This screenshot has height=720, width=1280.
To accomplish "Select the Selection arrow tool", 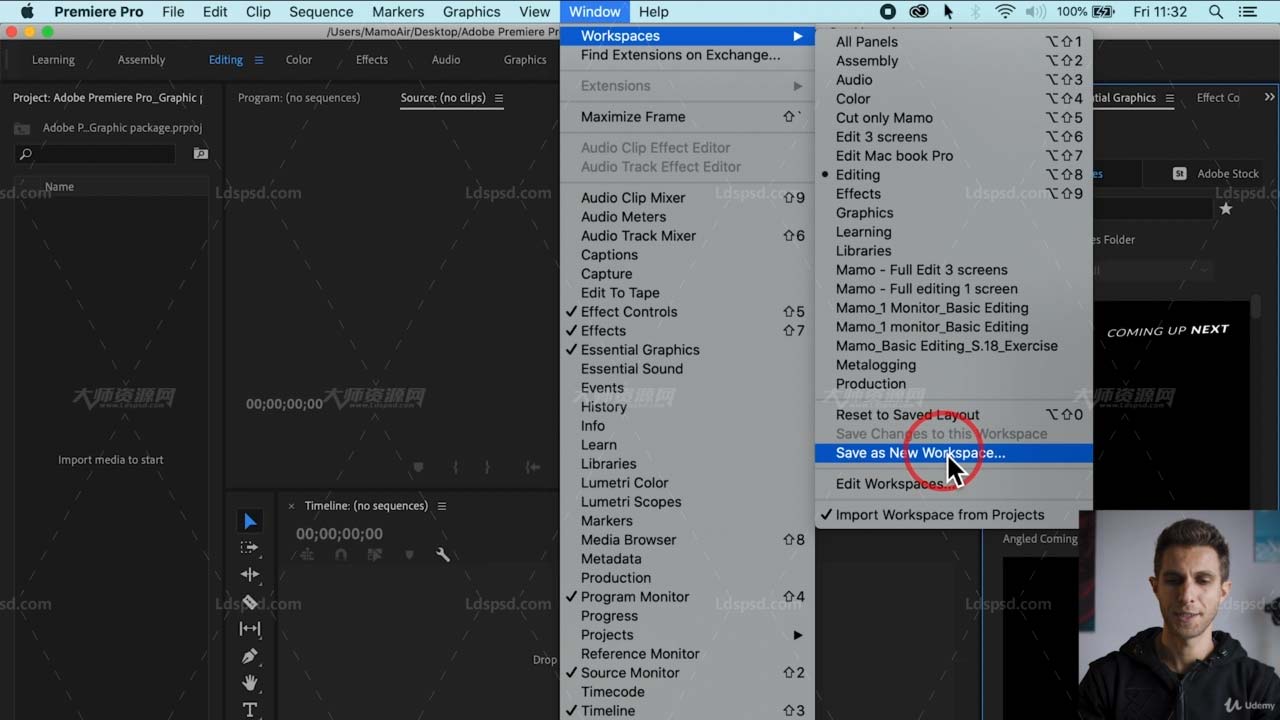I will click(x=250, y=521).
